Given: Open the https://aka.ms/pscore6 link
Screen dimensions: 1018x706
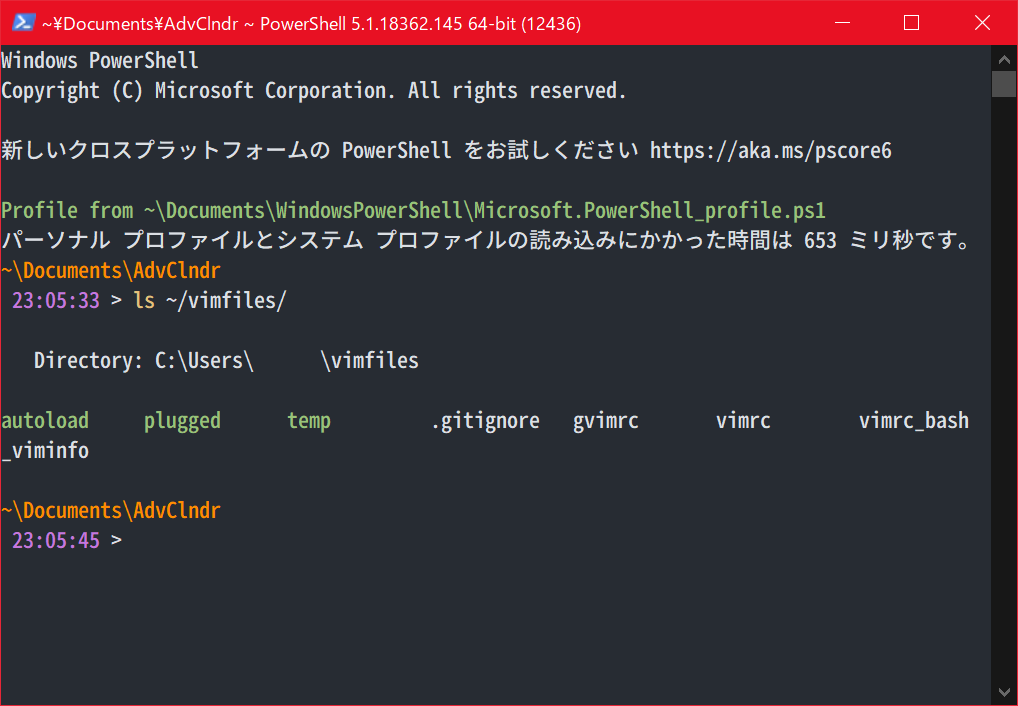Looking at the screenshot, I should click(770, 150).
